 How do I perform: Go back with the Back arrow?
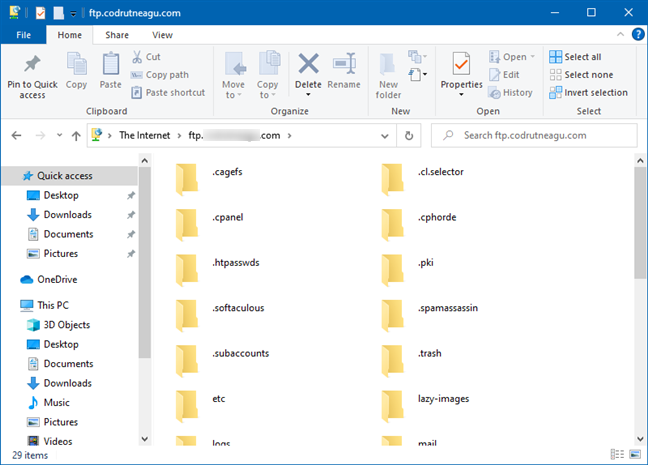pos(17,135)
